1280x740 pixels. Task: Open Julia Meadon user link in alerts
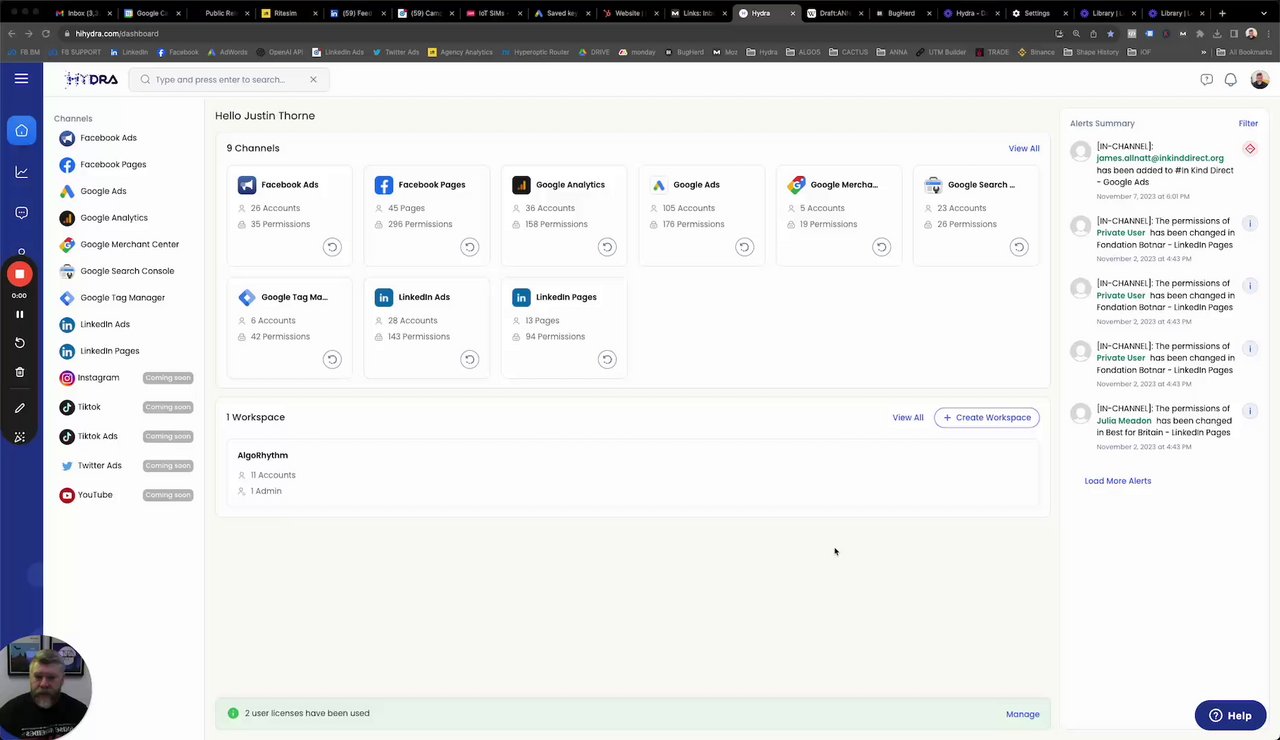[x=1124, y=421]
